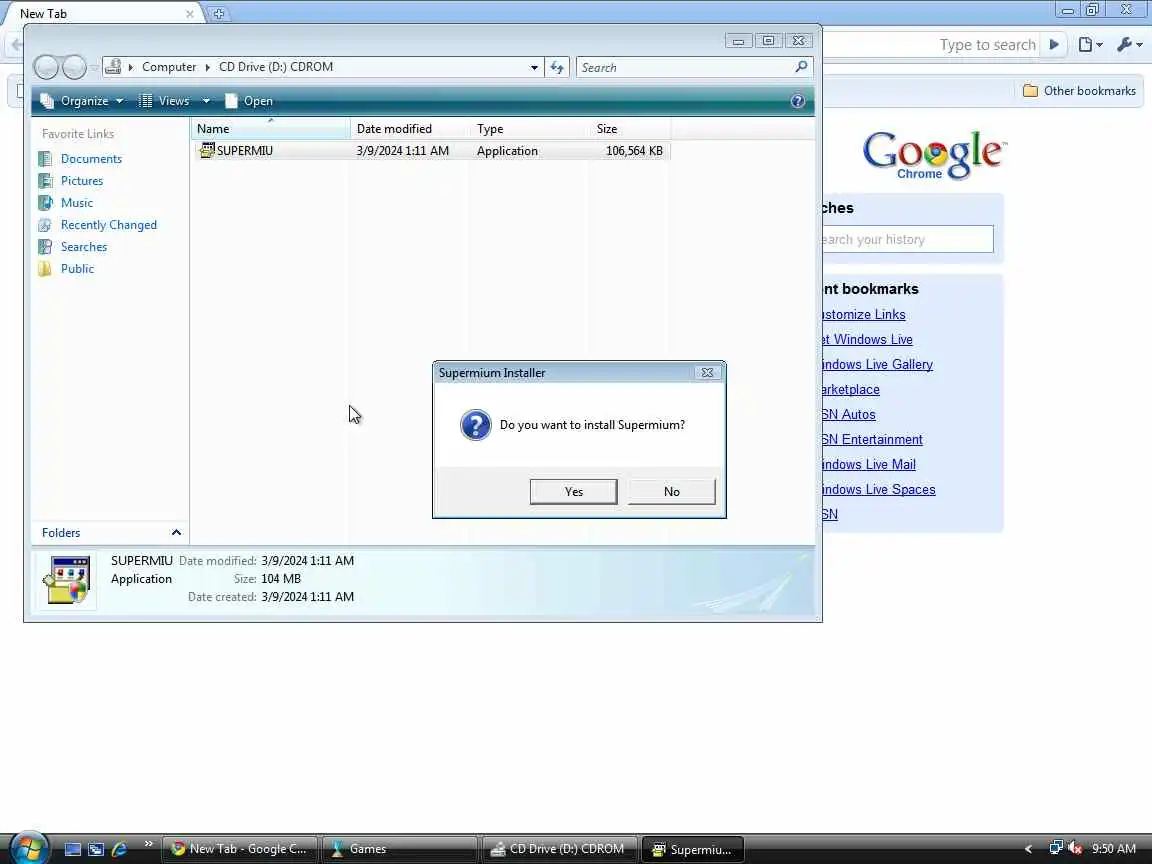Open Chrome's wrench settings menu
The height and width of the screenshot is (864, 1152).
point(1129,45)
